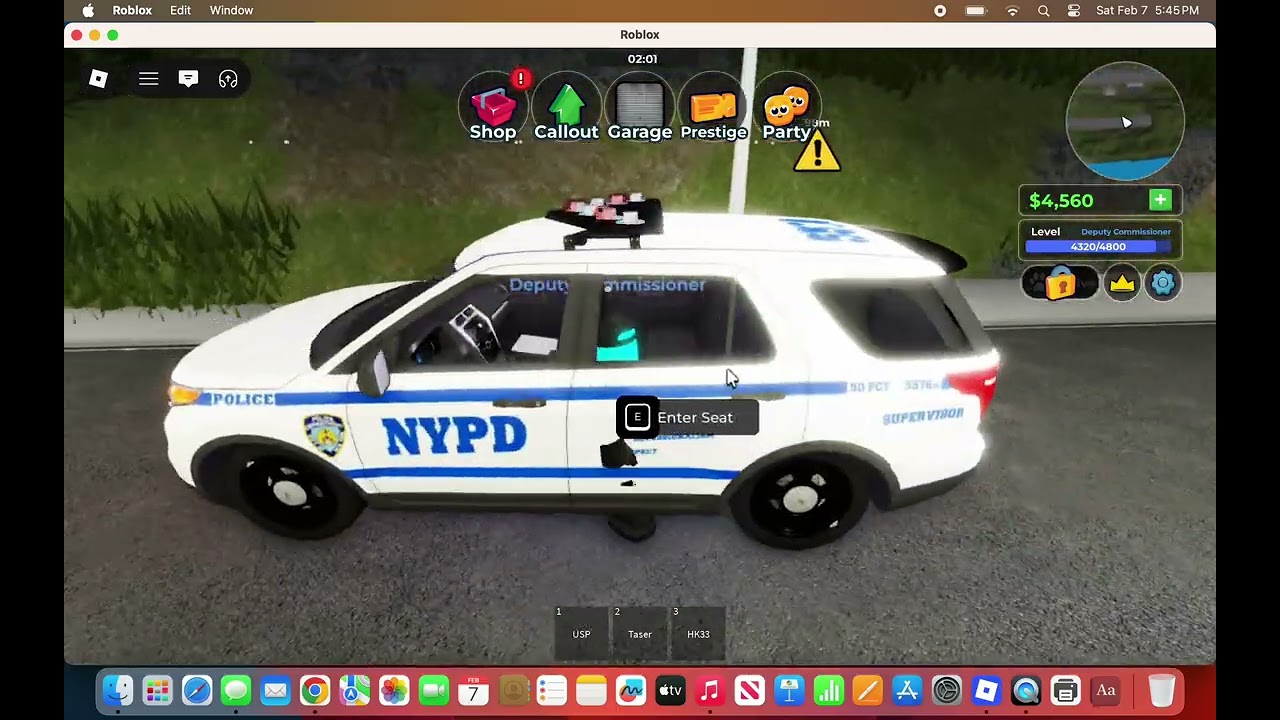Open Numbers from the Dock
1280x720 pixels.
(829, 690)
